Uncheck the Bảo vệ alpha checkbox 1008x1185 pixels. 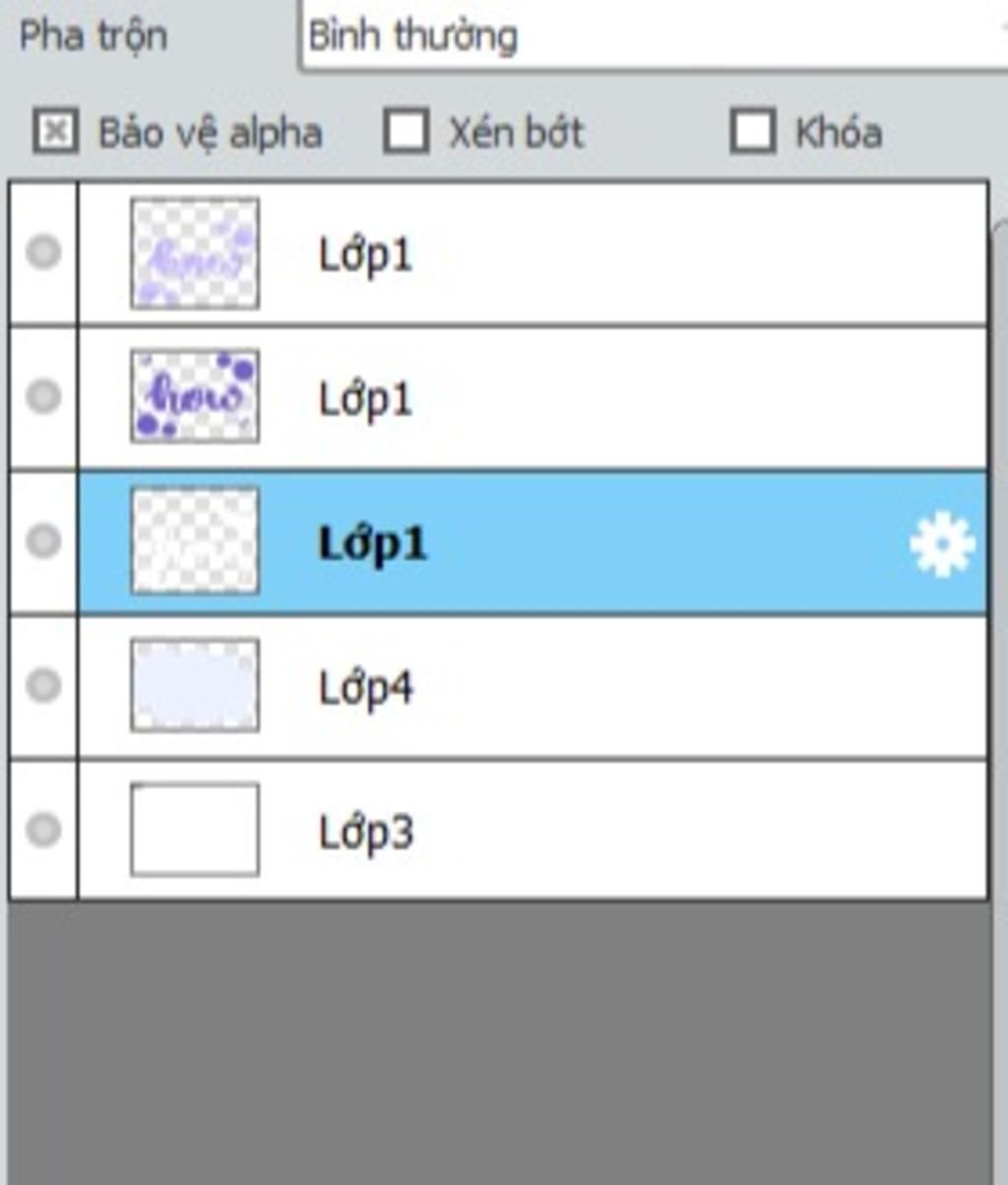(56, 132)
